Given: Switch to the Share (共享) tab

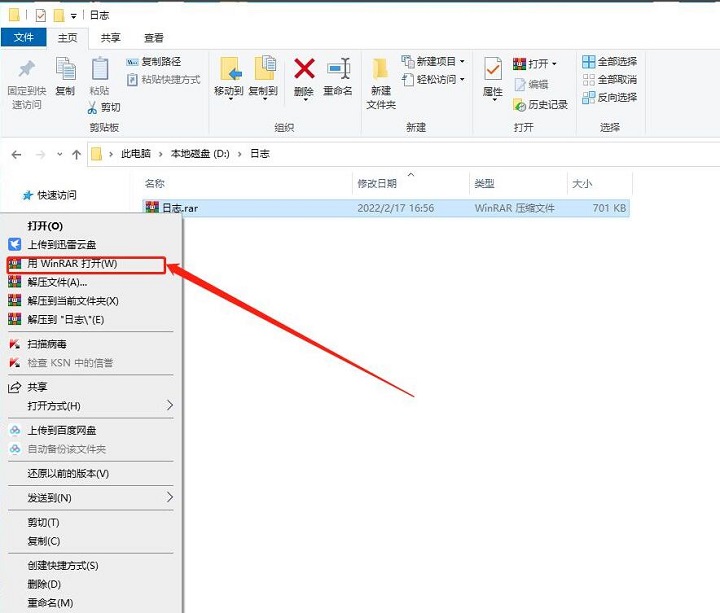Looking at the screenshot, I should click(x=110, y=38).
